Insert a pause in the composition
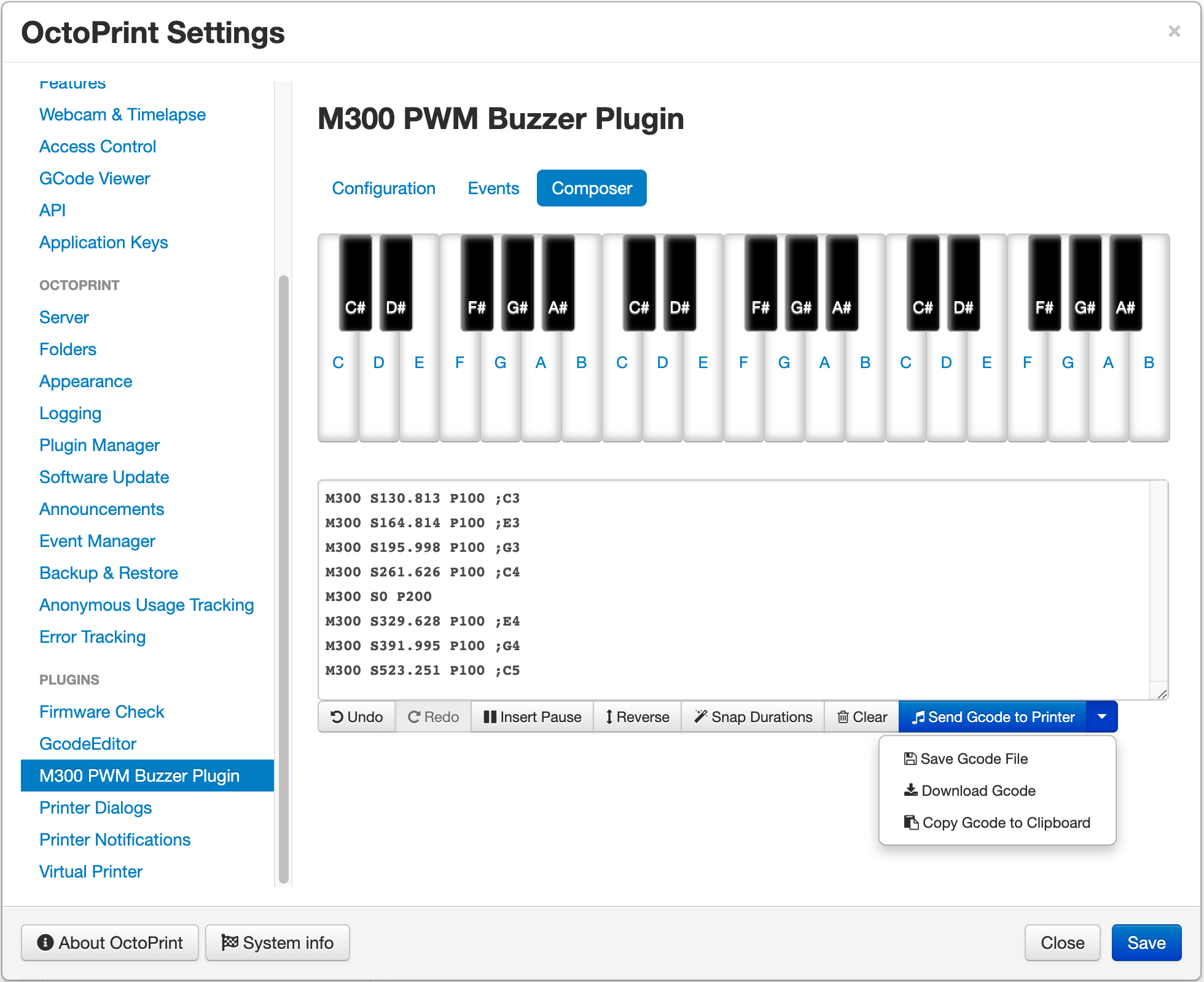The width and height of the screenshot is (1204, 982). (532, 717)
